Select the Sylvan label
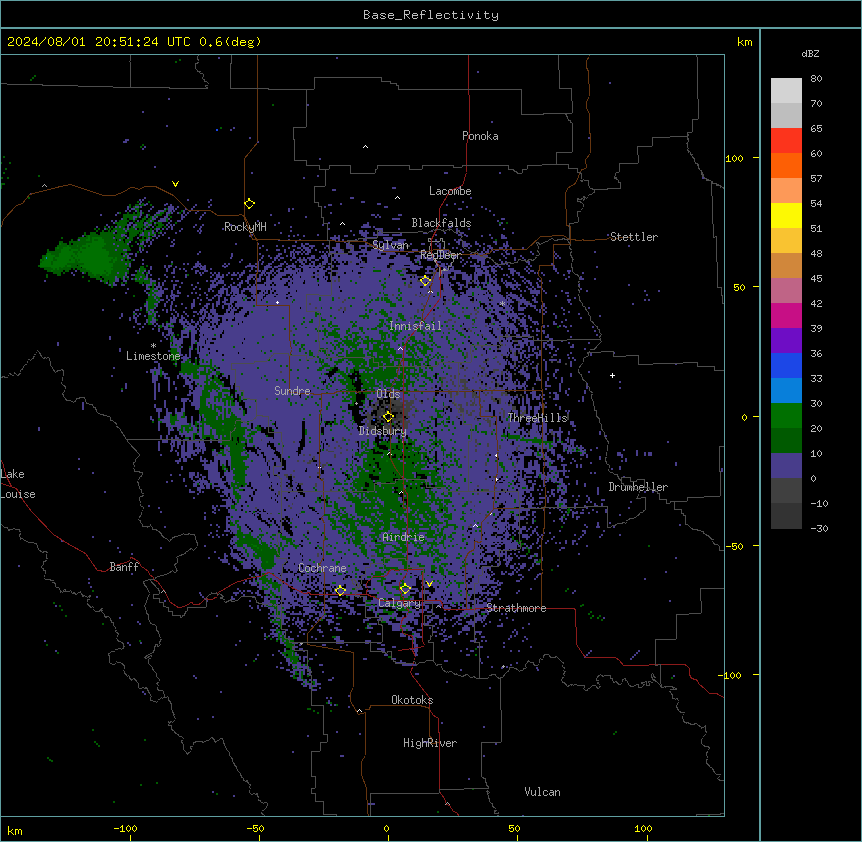The image size is (862, 842). 390,245
